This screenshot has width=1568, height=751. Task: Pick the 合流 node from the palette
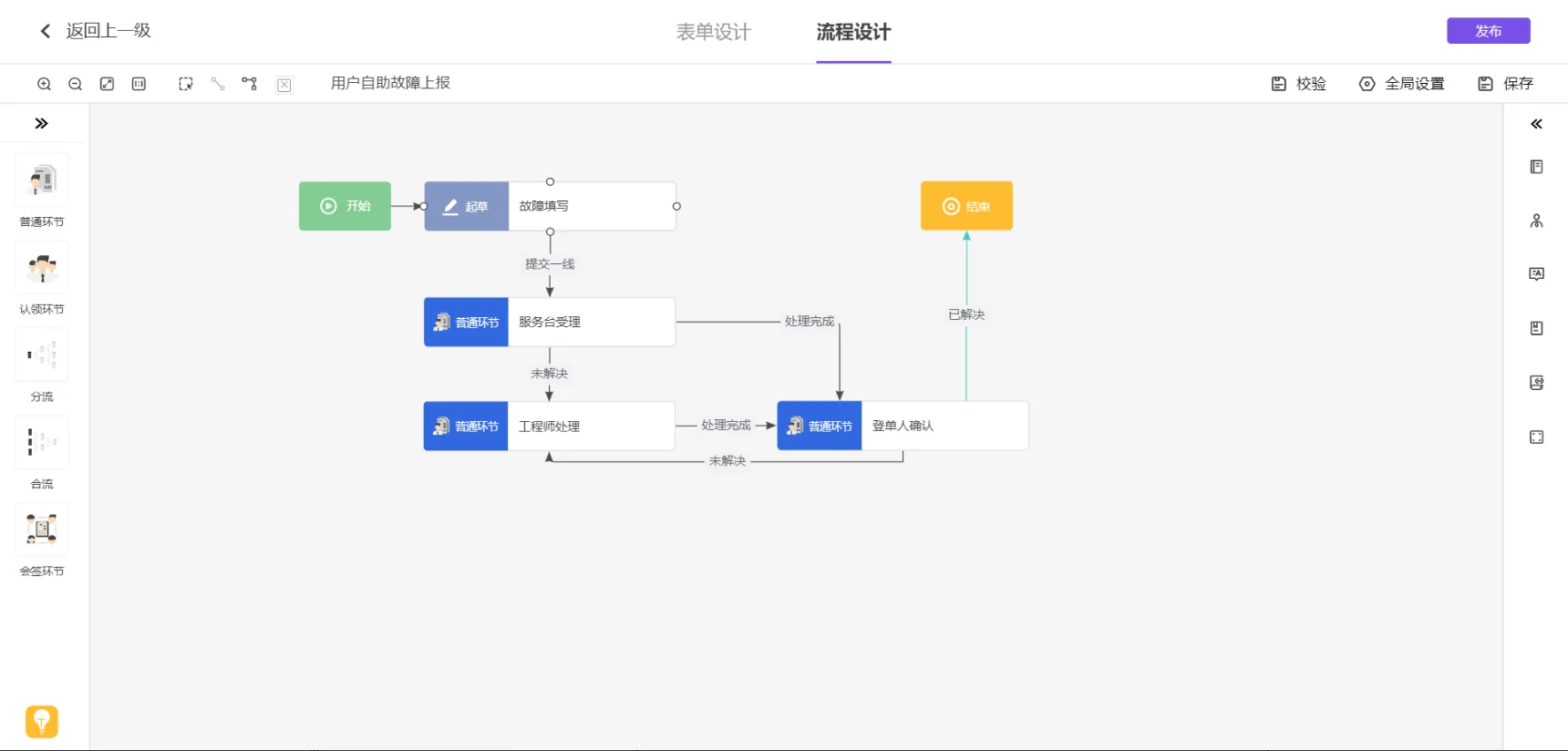click(42, 443)
